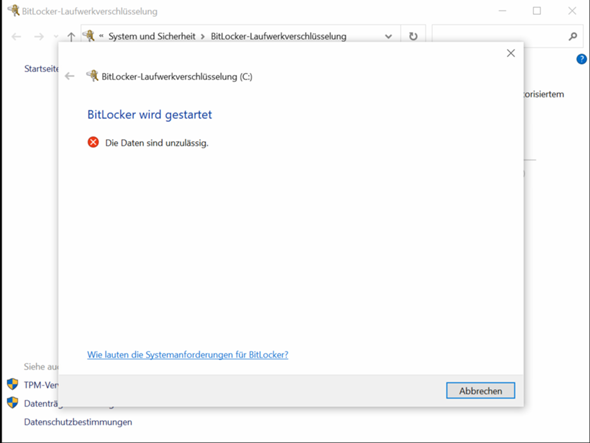Expand the address bar history dropdown

tap(388, 37)
